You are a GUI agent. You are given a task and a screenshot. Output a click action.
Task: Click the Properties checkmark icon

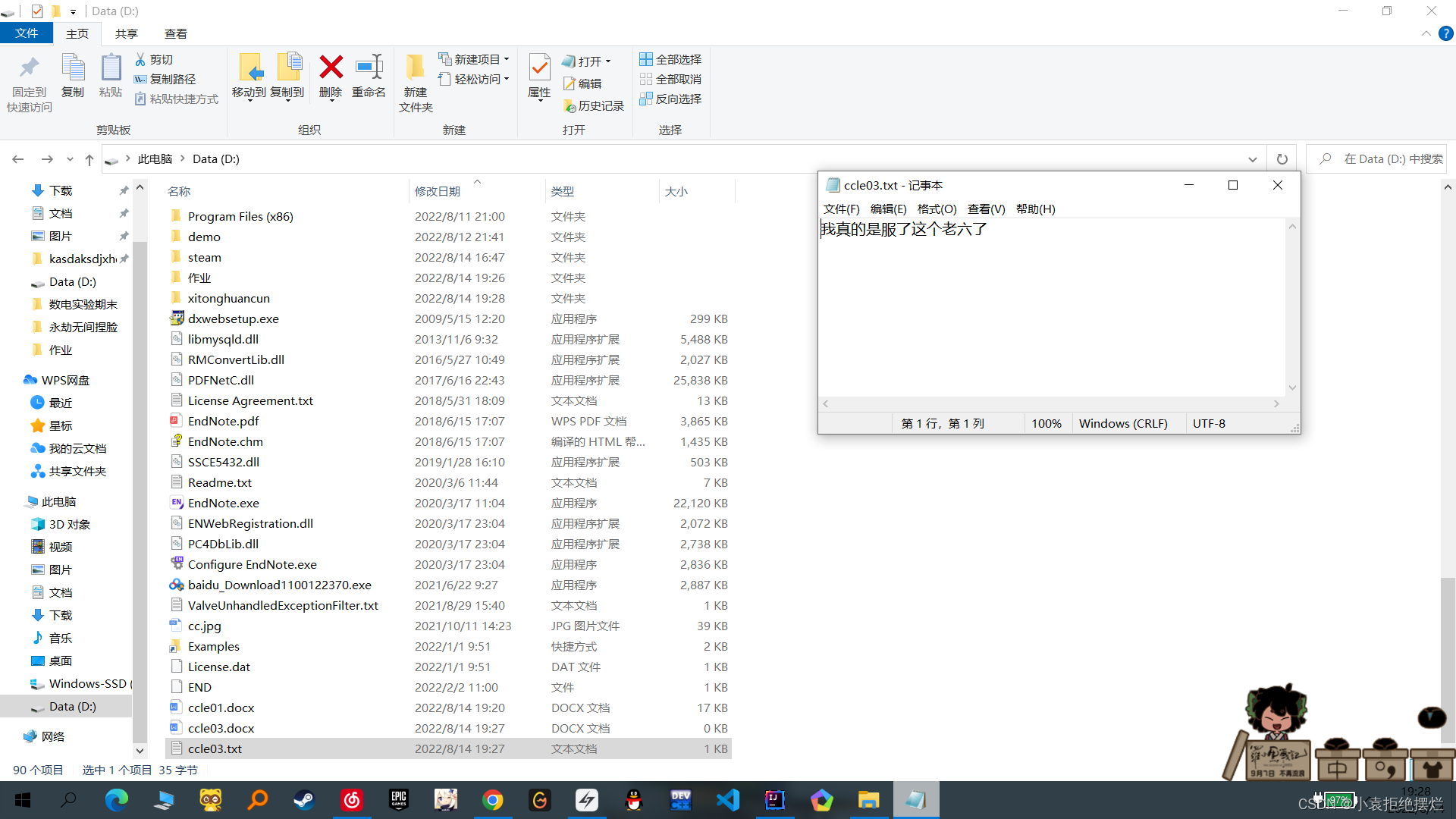(x=539, y=68)
